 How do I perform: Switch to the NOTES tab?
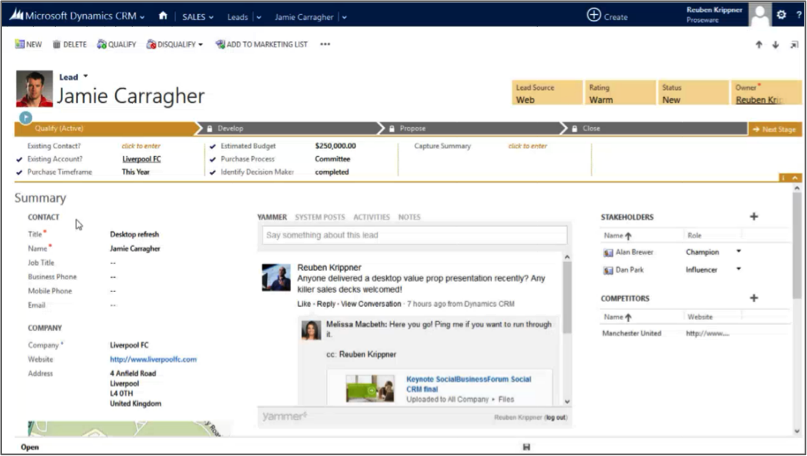tap(409, 217)
